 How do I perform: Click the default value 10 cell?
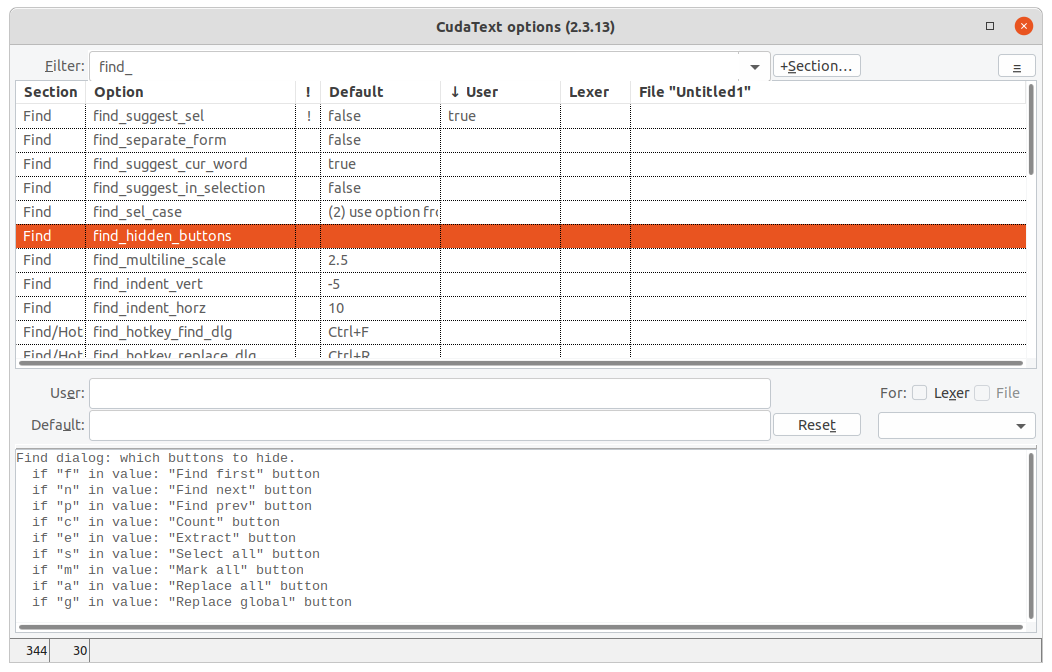click(380, 309)
